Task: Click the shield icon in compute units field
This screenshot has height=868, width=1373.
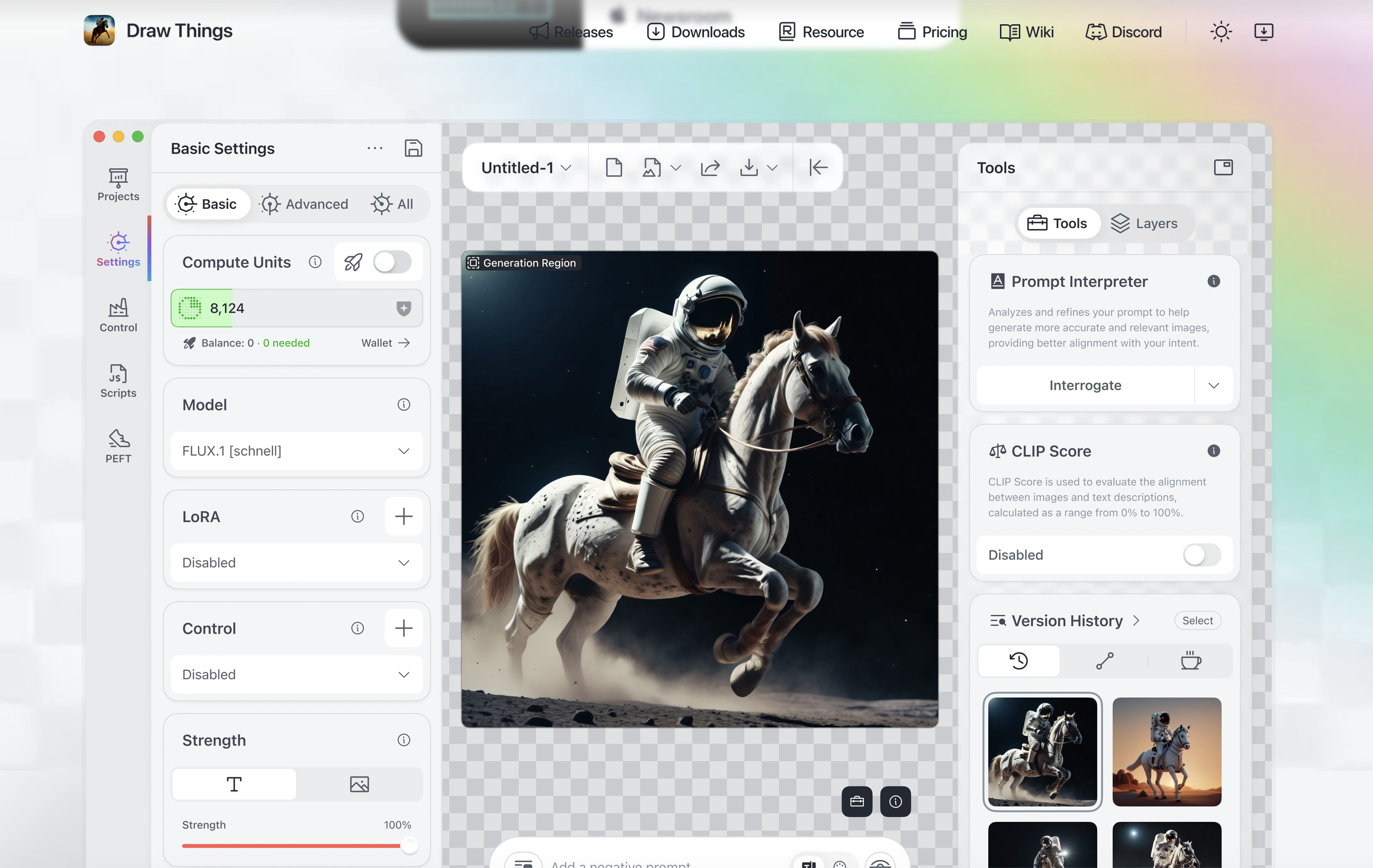Action: click(404, 309)
